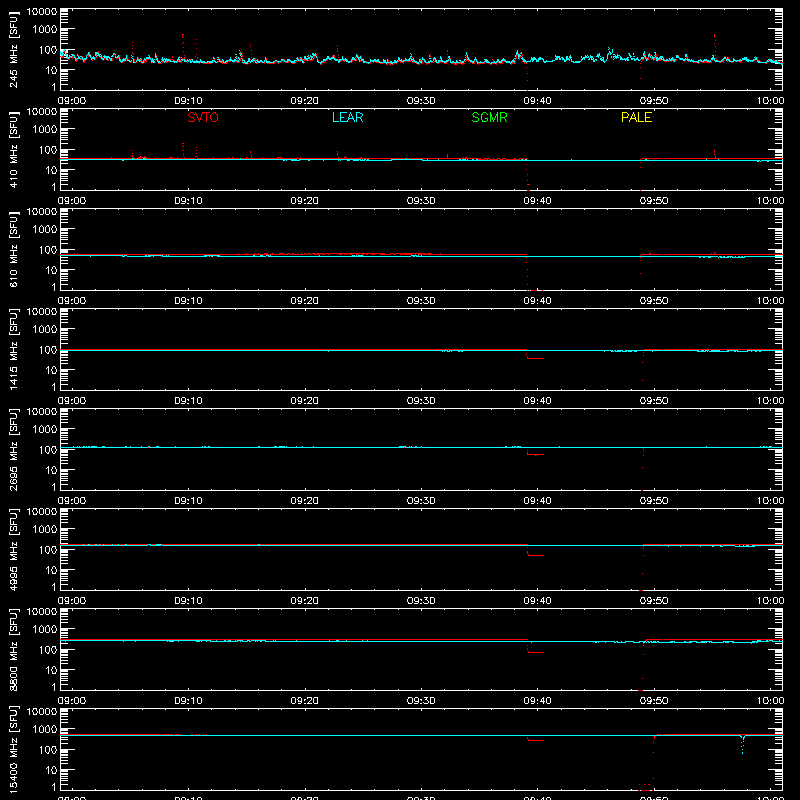Click 09:40 label under the 2695 MHz plot

pyautogui.click(x=537, y=501)
